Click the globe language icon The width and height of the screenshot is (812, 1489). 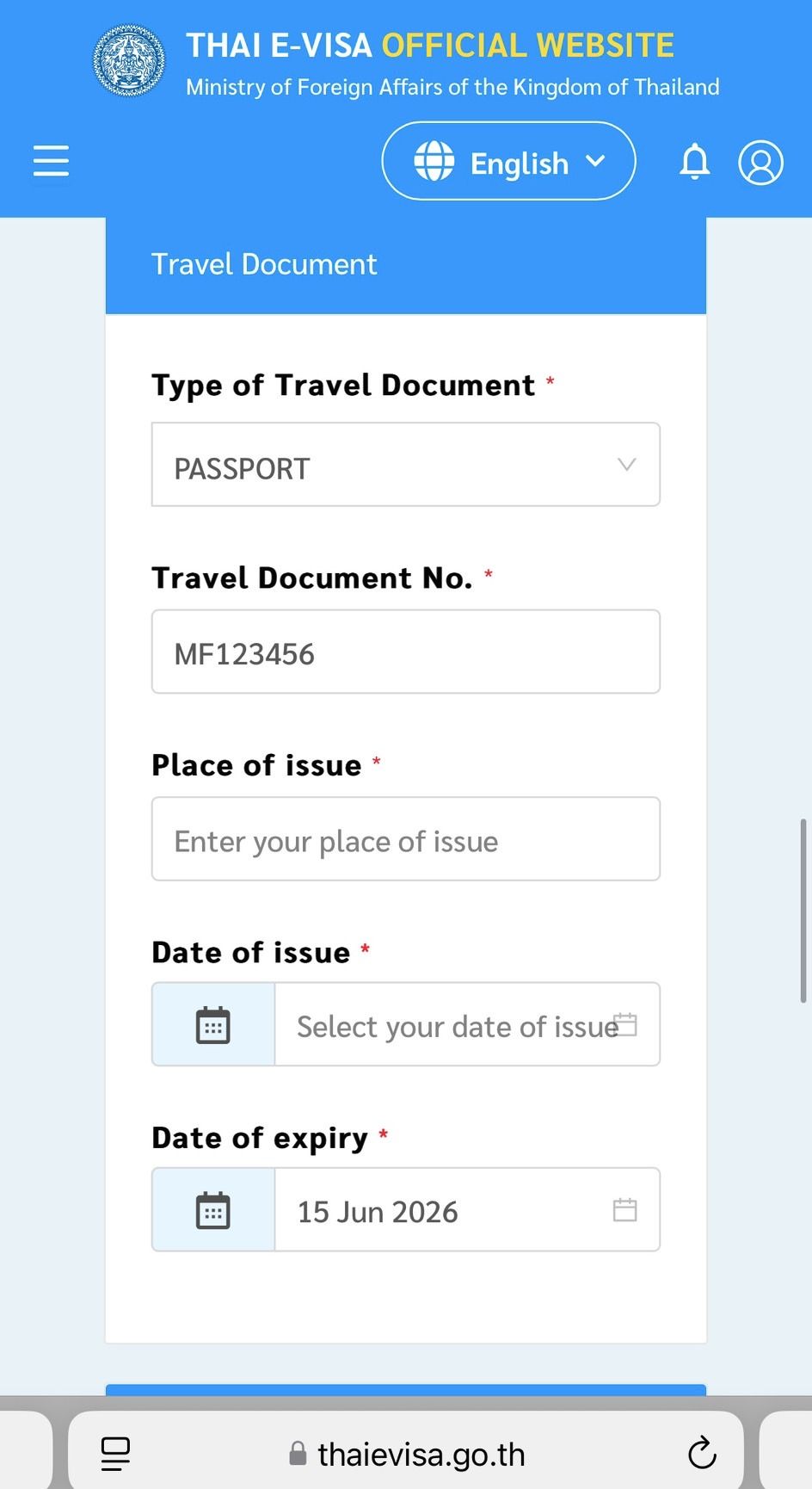pyautogui.click(x=434, y=161)
